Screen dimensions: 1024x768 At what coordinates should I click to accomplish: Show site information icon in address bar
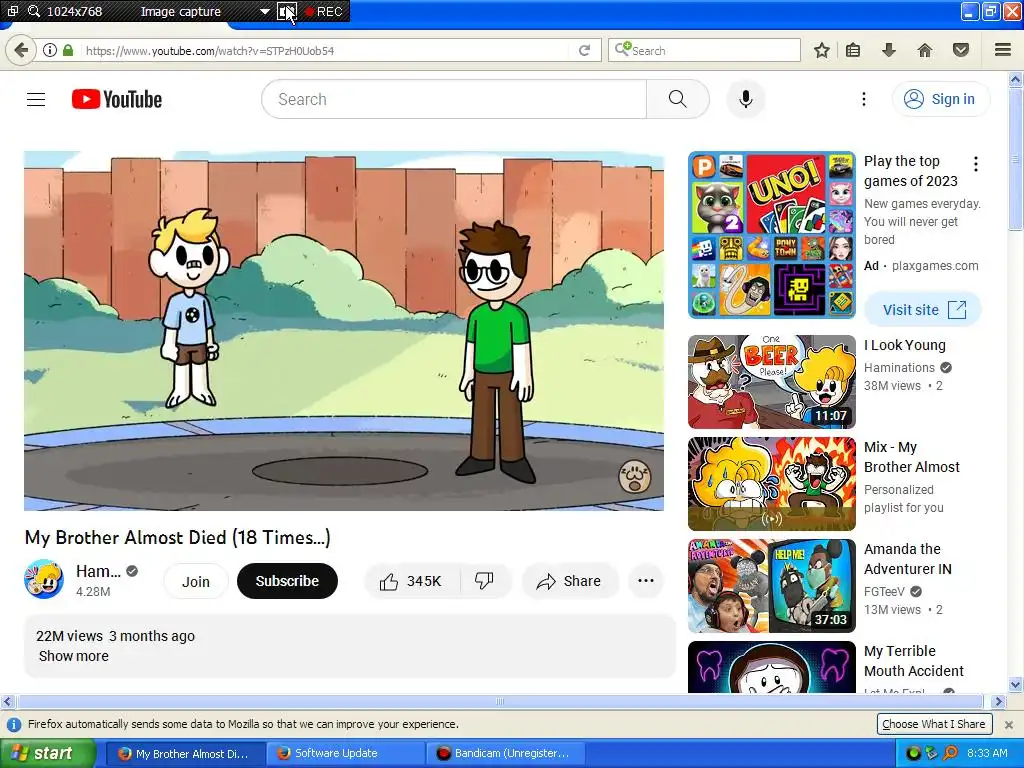pyautogui.click(x=50, y=50)
